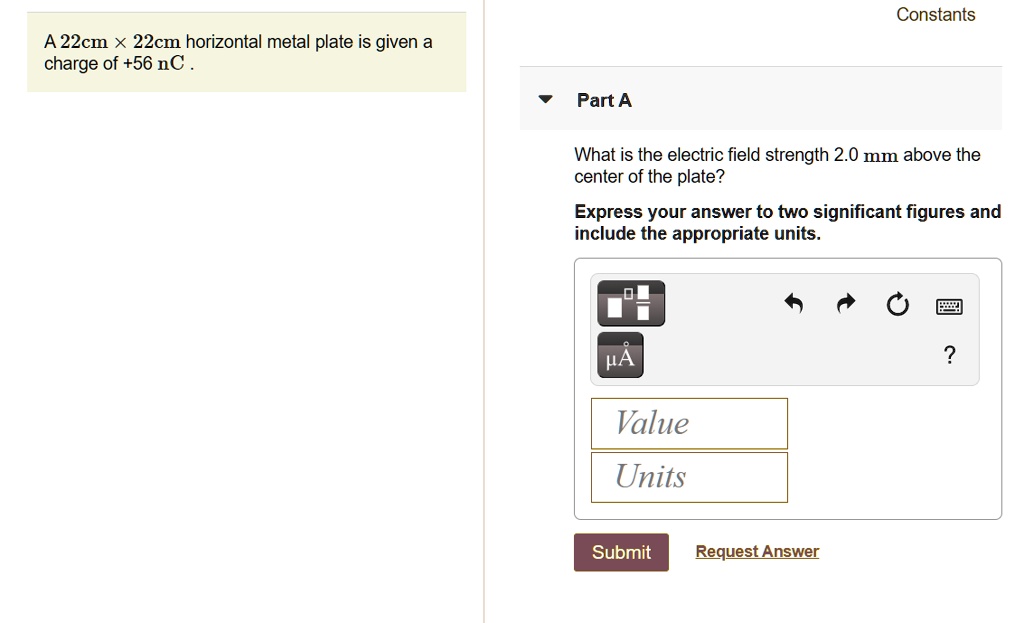Click the answer entry toolbar area
This screenshot has width=1024, height=623.
click(784, 328)
